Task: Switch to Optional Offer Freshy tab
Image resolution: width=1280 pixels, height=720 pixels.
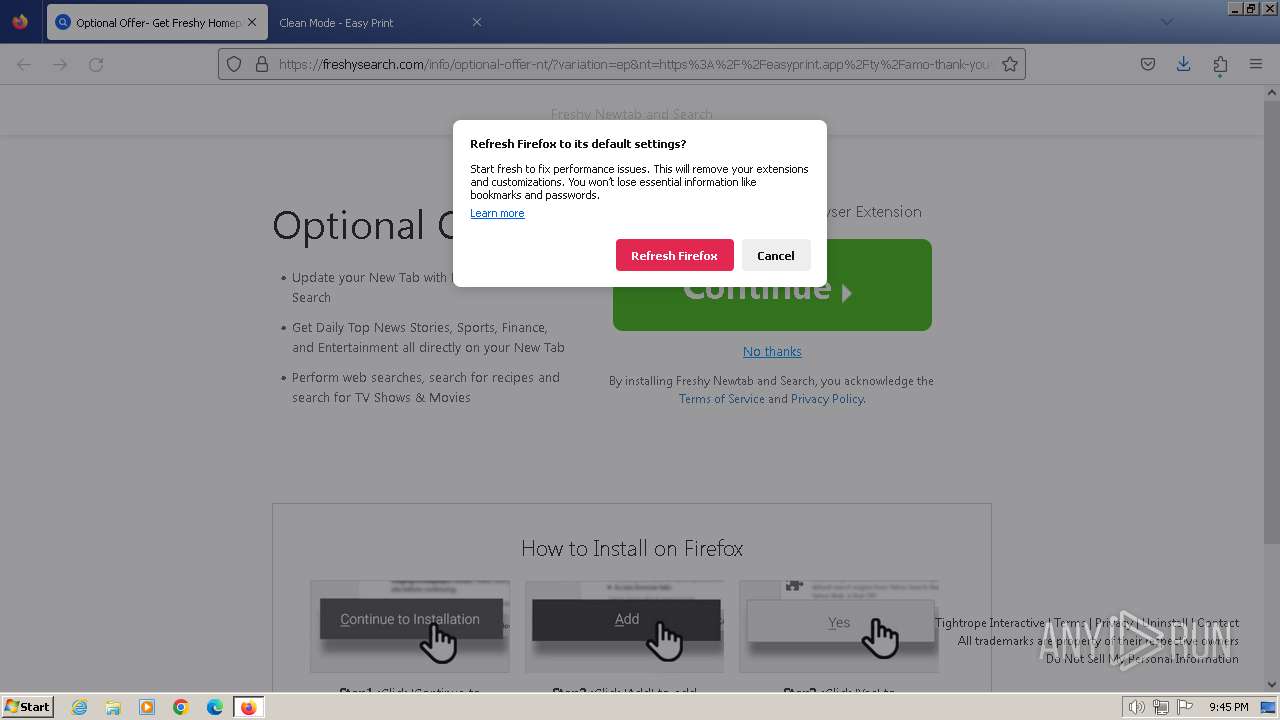Action: coord(155,22)
